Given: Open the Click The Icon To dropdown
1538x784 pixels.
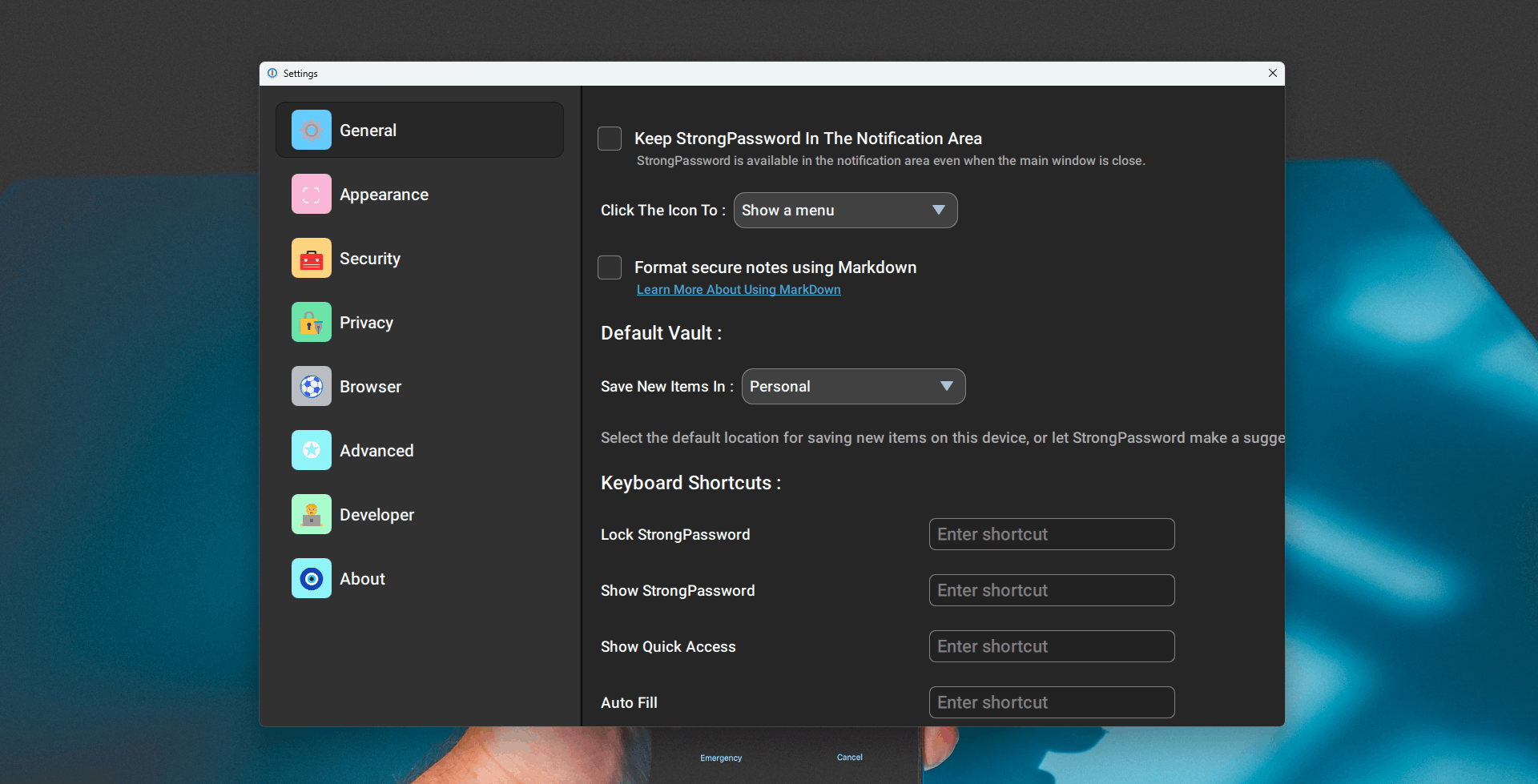Looking at the screenshot, I should click(845, 210).
